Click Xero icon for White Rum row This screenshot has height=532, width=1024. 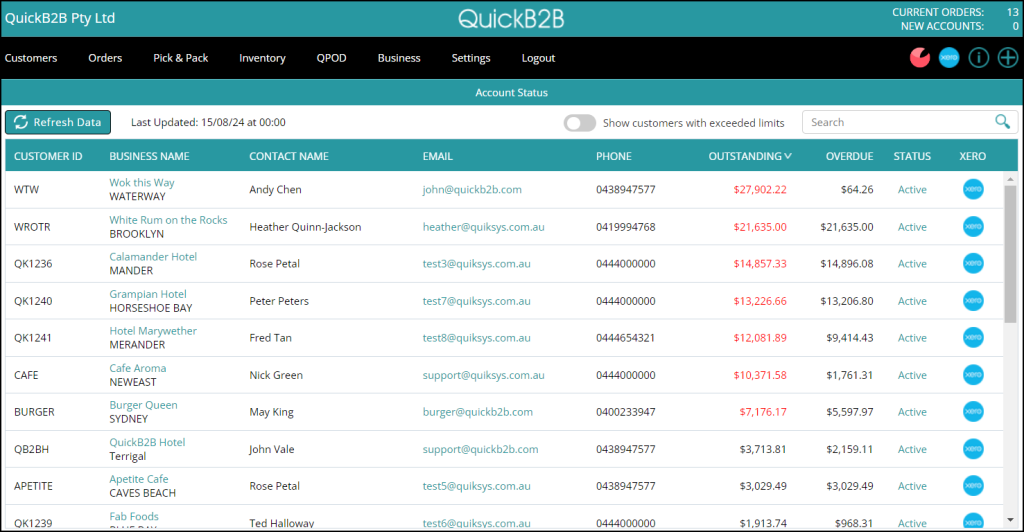click(973, 227)
